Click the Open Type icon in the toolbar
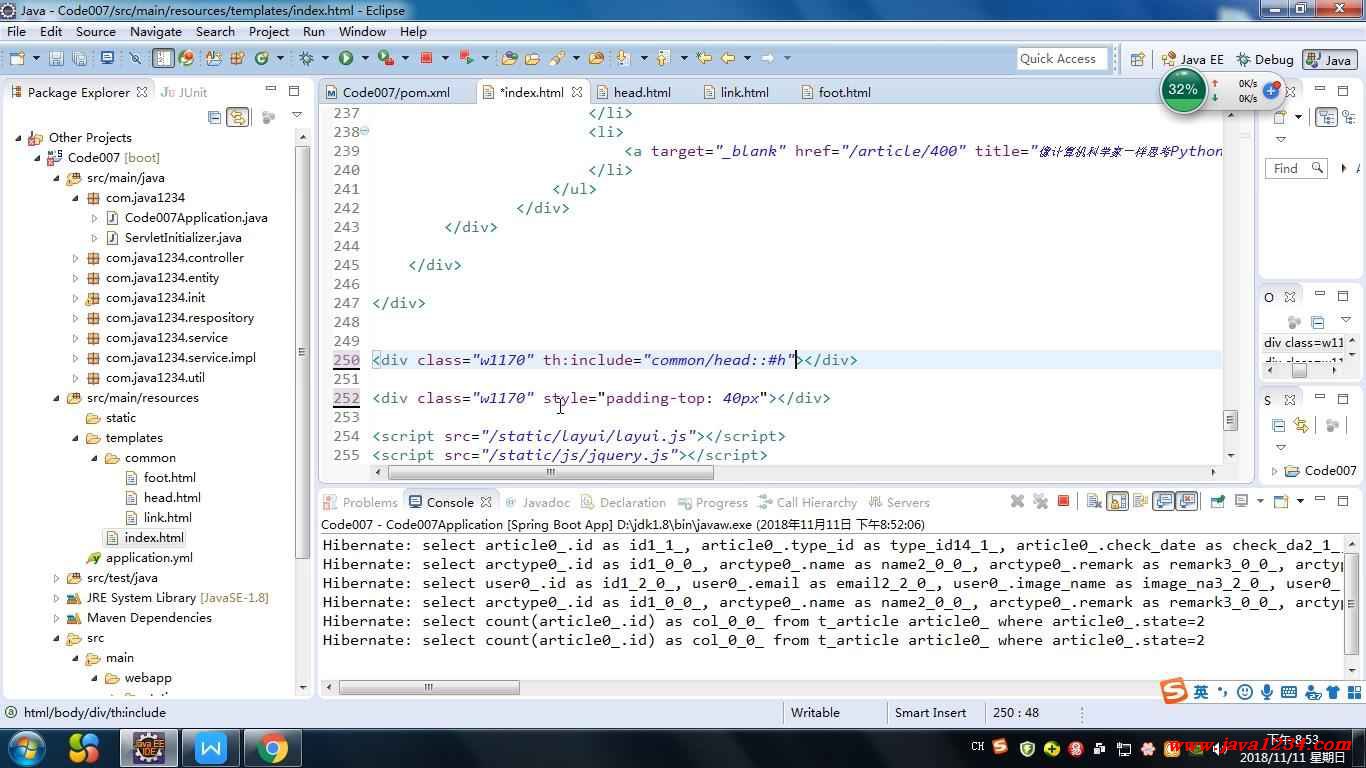Viewport: 1366px width, 768px height. tap(508, 58)
